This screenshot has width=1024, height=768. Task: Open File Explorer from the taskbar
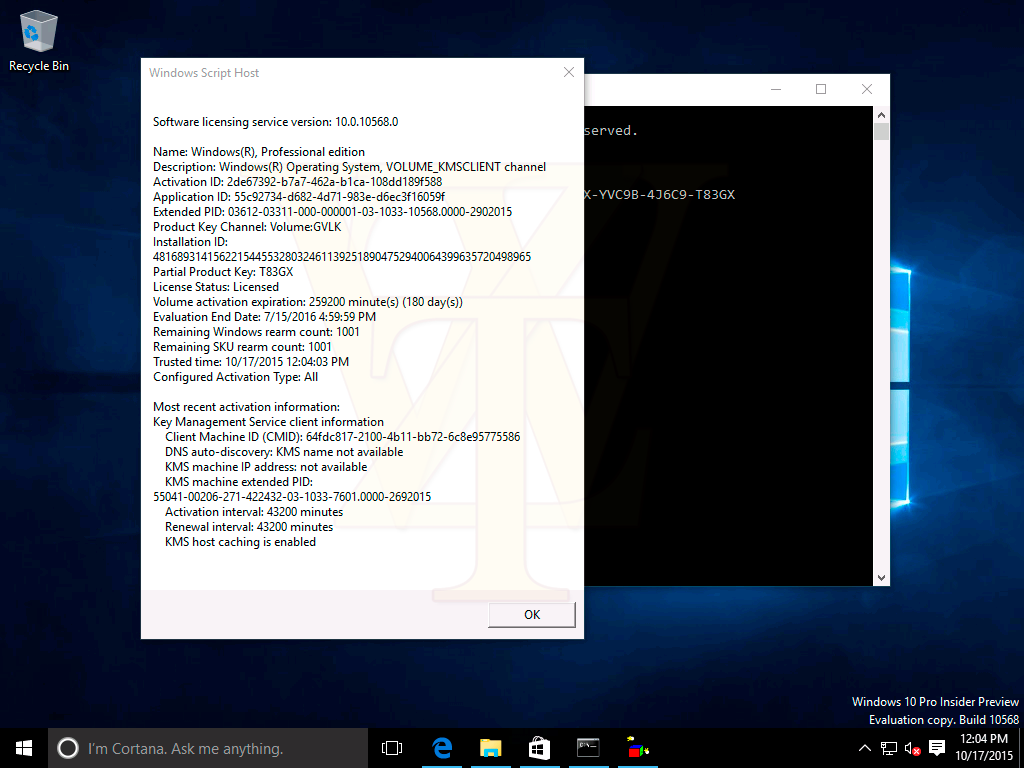tap(490, 748)
